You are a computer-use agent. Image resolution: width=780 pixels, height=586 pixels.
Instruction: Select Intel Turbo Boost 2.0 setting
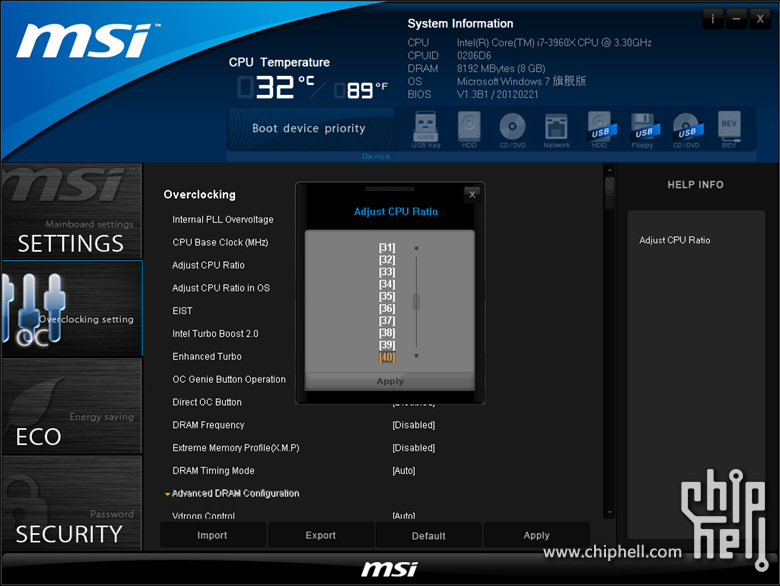215,334
